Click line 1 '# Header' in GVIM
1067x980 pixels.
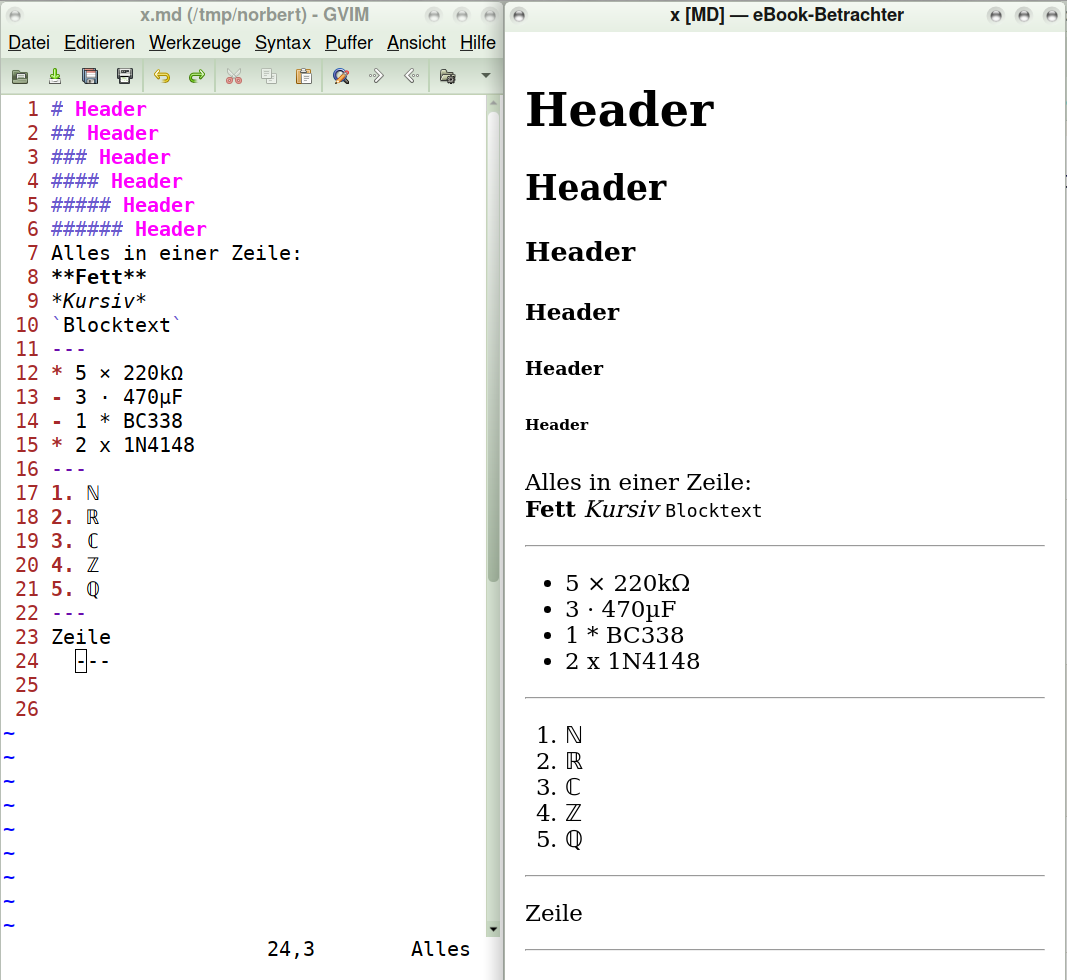(99, 109)
